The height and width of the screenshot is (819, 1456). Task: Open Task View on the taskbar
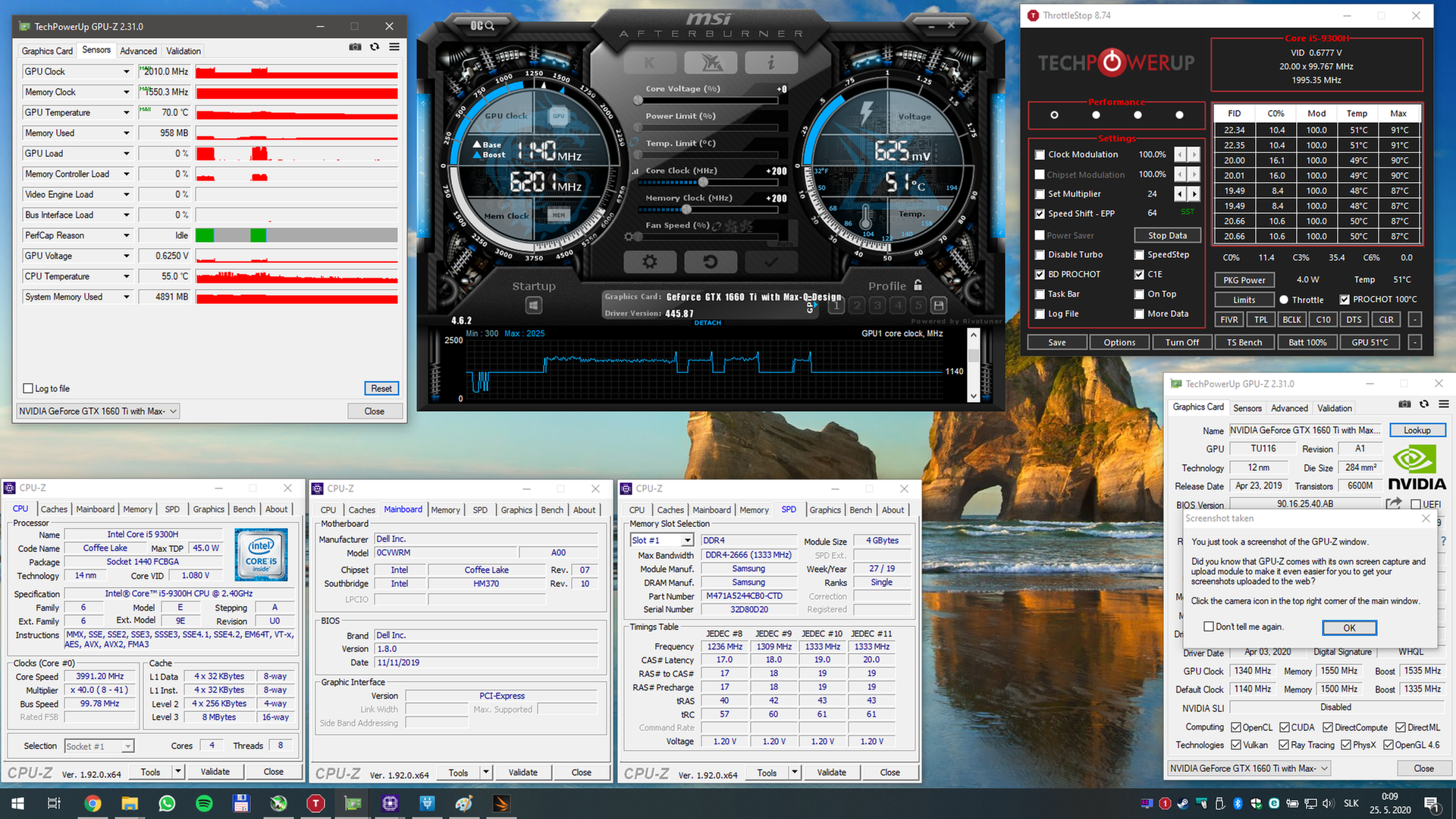click(x=54, y=804)
